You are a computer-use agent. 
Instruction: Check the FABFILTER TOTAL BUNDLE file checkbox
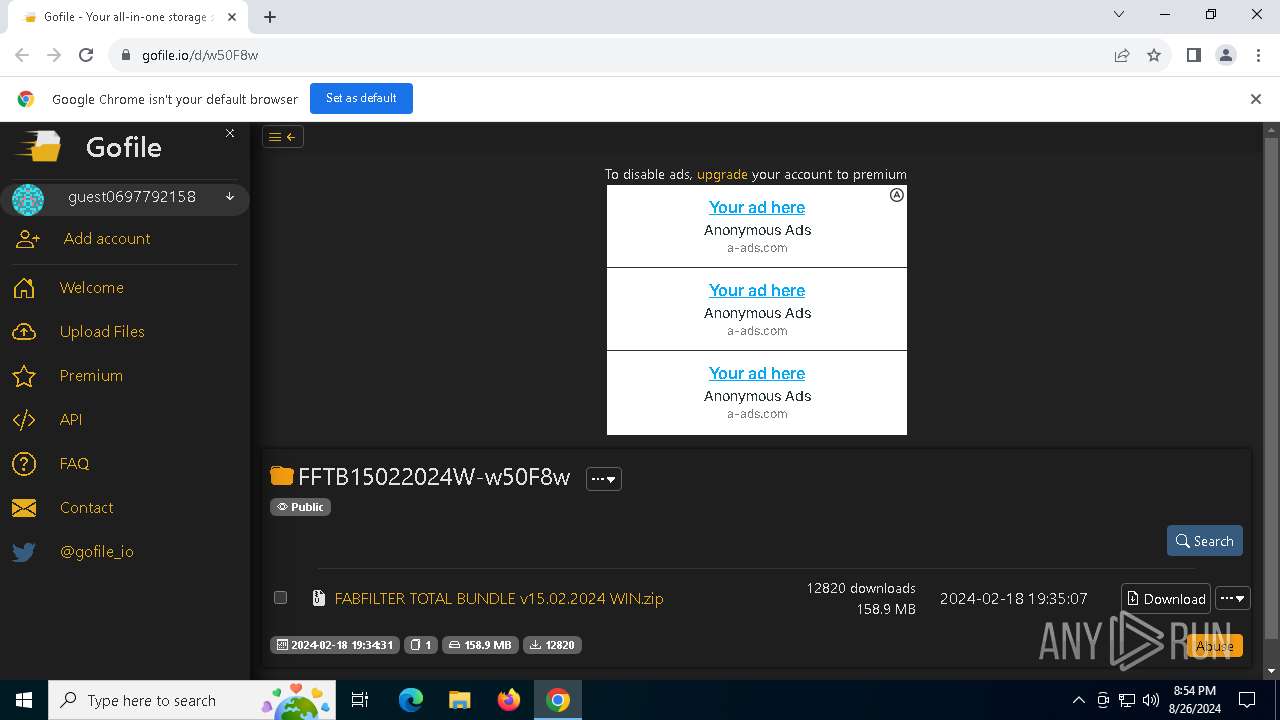(x=281, y=598)
